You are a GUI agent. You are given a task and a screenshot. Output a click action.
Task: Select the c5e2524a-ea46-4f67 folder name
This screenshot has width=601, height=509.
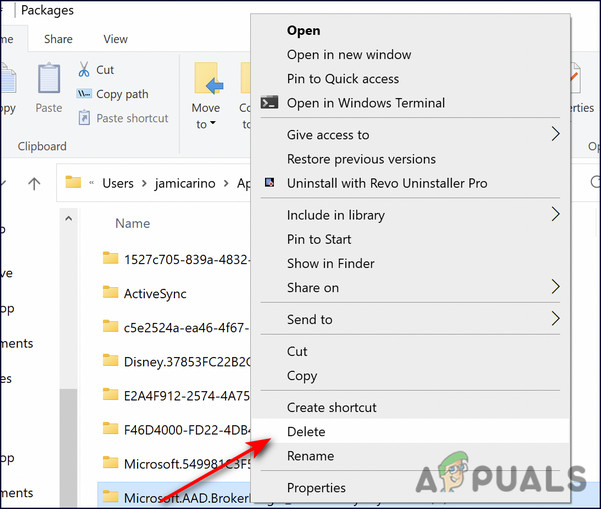186,328
